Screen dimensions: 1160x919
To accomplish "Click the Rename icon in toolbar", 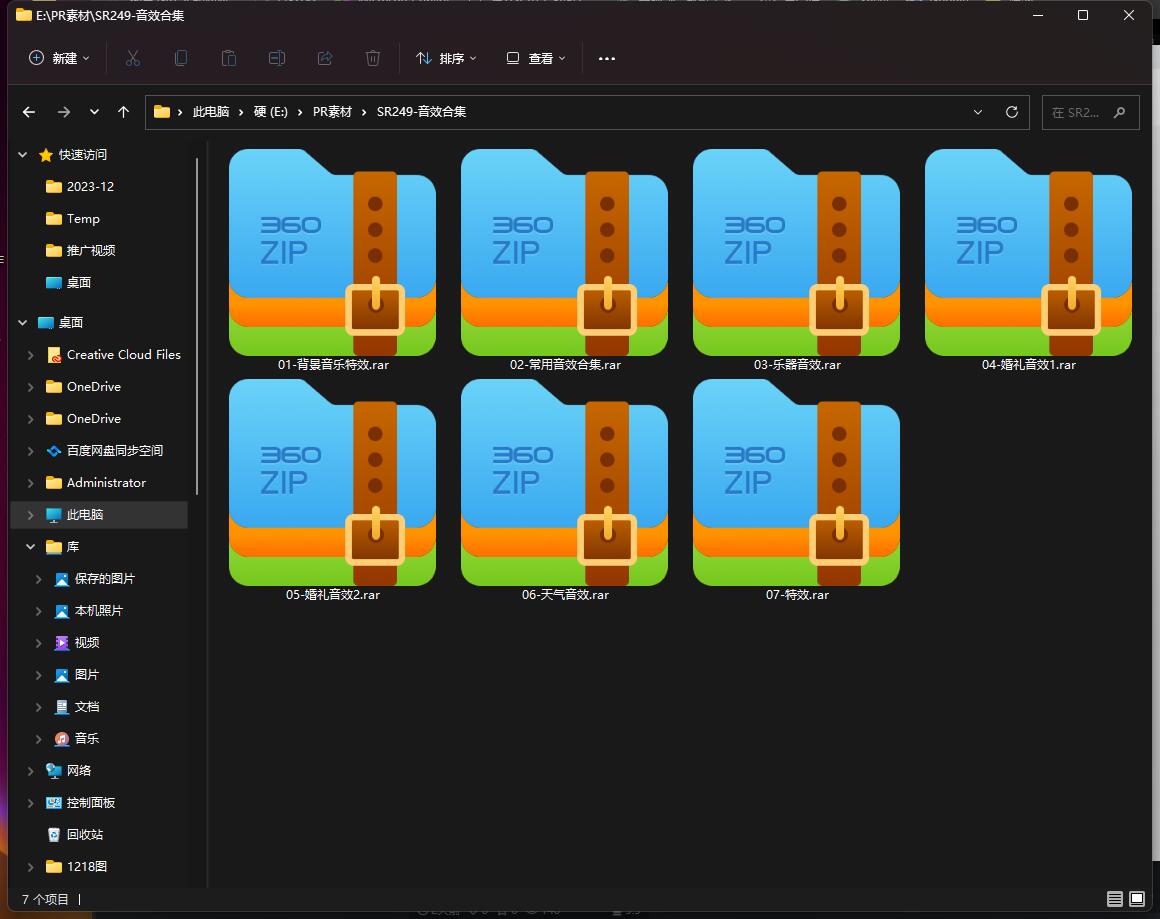I will tap(277, 58).
